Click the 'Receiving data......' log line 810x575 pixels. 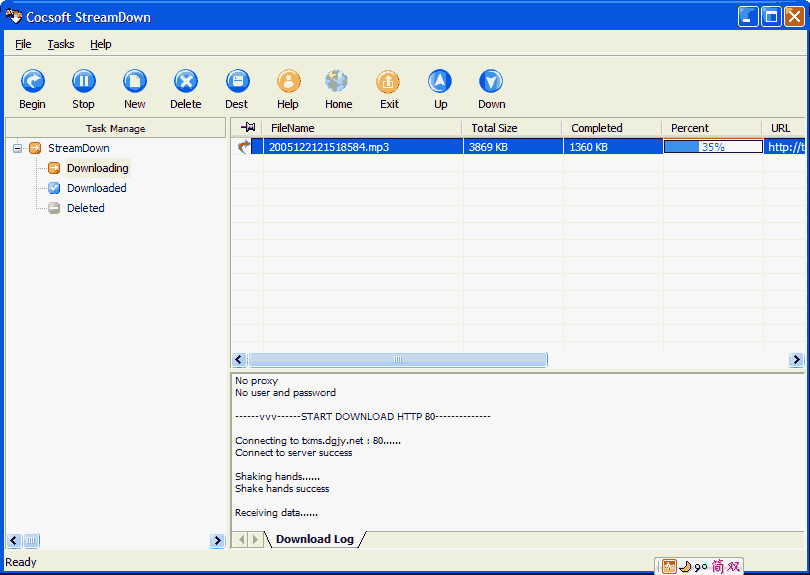coord(276,512)
